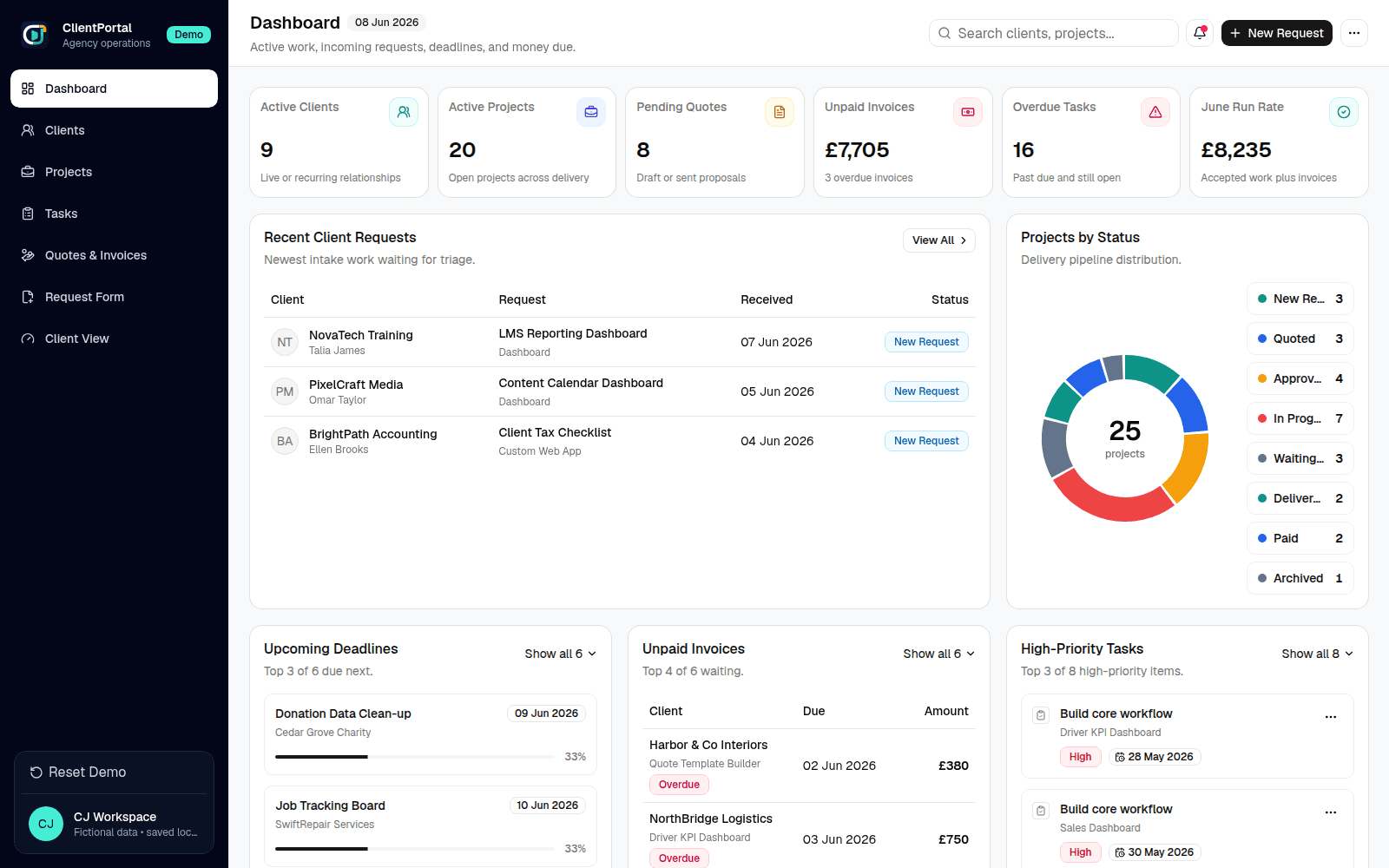
Task: Click the Request Form icon in sidebar
Action: click(28, 297)
